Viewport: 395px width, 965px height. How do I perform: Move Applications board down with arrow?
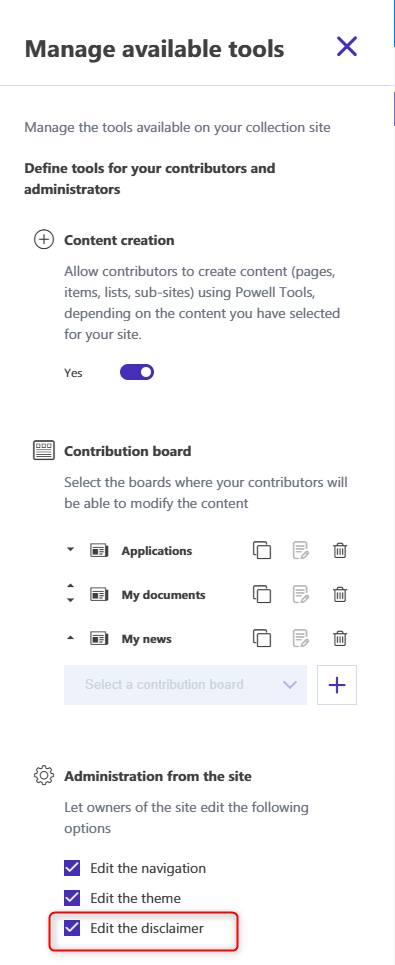(x=70, y=550)
